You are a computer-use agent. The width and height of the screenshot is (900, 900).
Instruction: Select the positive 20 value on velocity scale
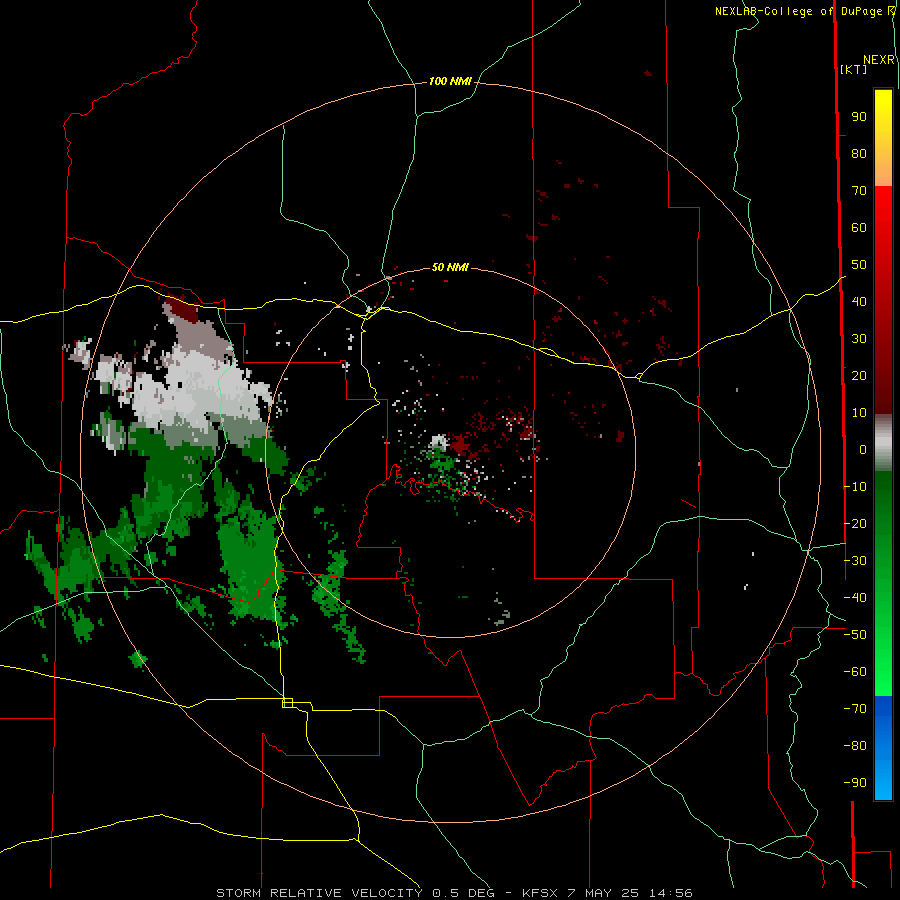pos(859,375)
